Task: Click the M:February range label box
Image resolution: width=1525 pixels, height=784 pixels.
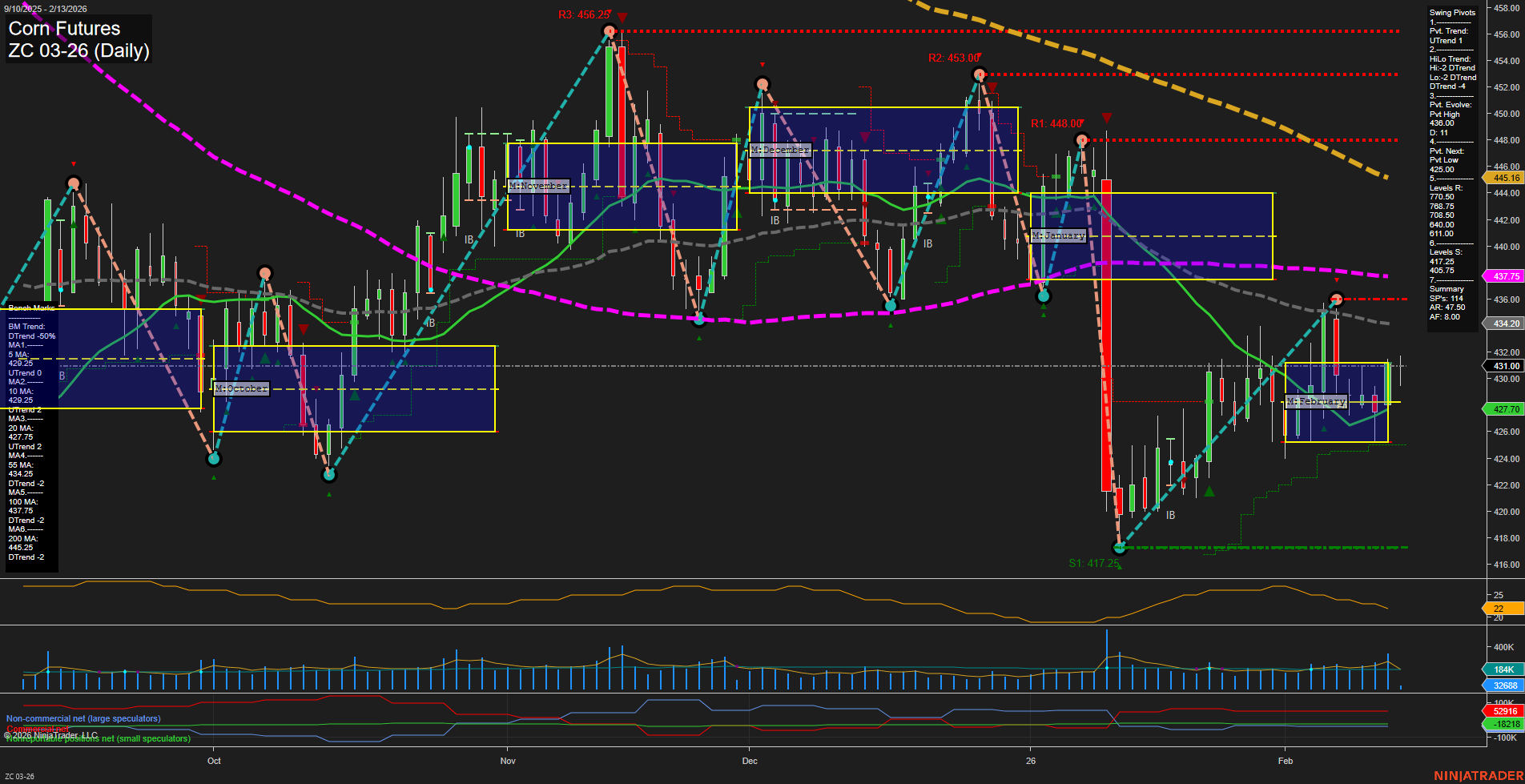Action: 1316,401
